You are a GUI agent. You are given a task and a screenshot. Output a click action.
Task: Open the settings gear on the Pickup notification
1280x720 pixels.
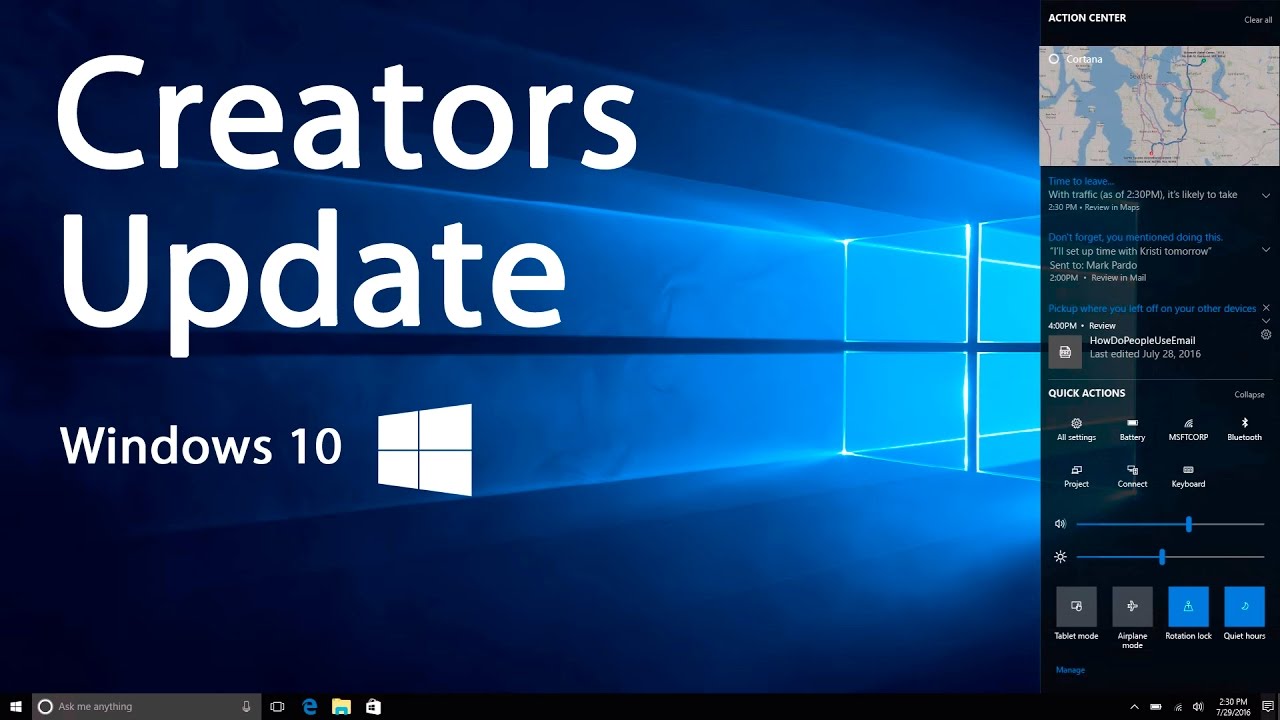pyautogui.click(x=1265, y=335)
